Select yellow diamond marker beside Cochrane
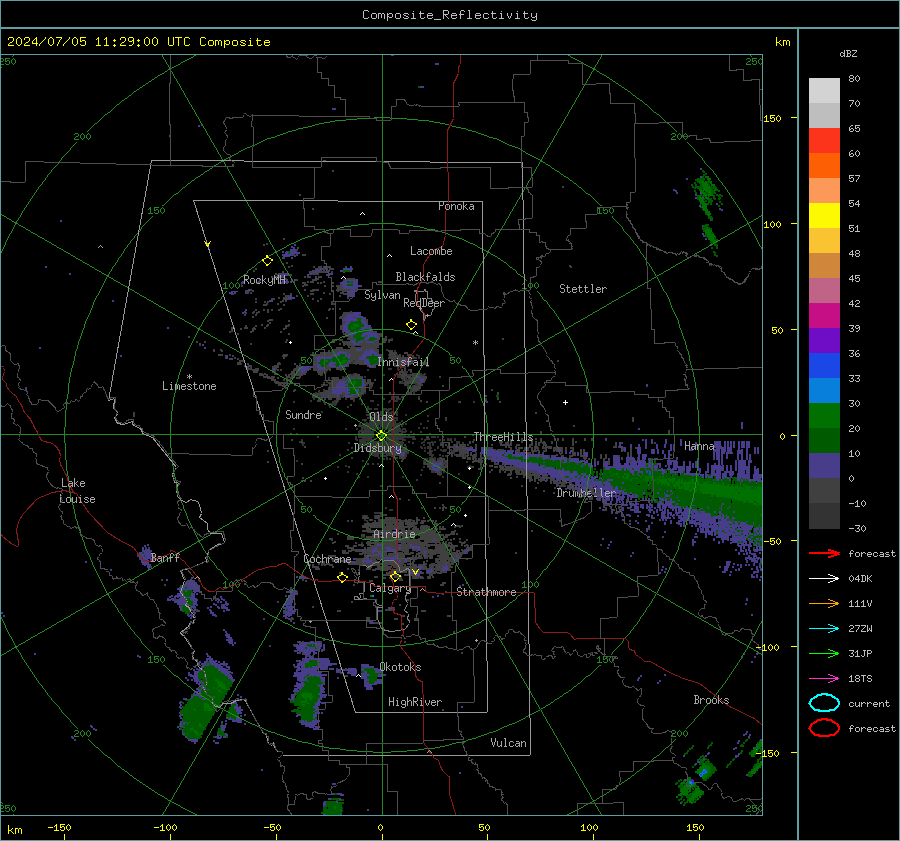Screen dimensions: 900x841 pos(343,578)
